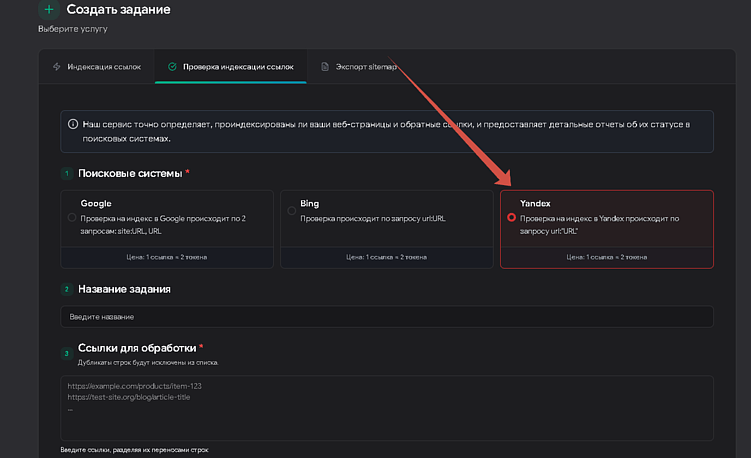Click the Yandex card price footer

[x=607, y=257]
